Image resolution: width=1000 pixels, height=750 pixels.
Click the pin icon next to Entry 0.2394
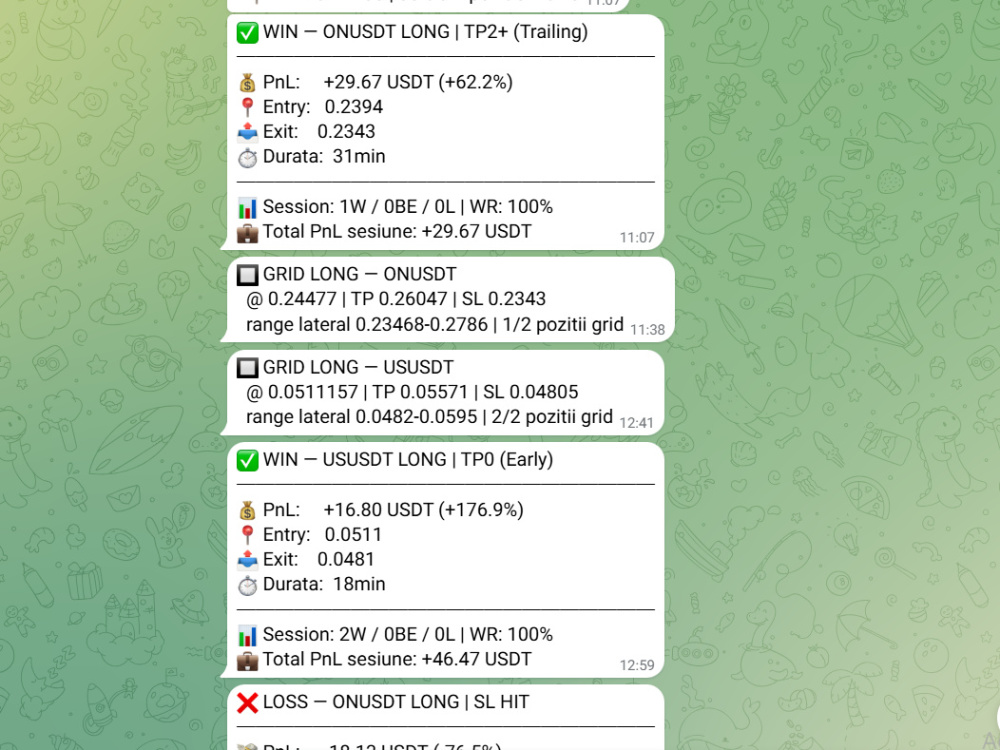(x=247, y=107)
